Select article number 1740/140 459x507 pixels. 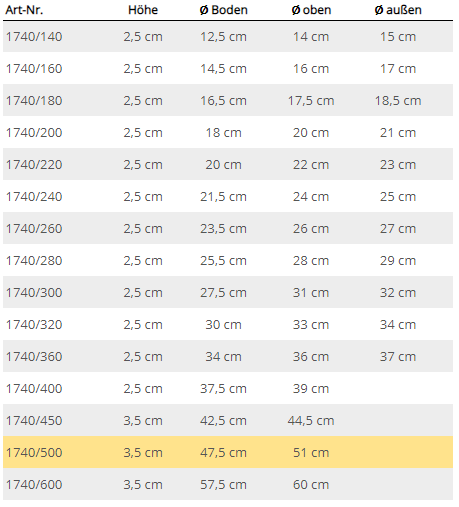point(34,37)
